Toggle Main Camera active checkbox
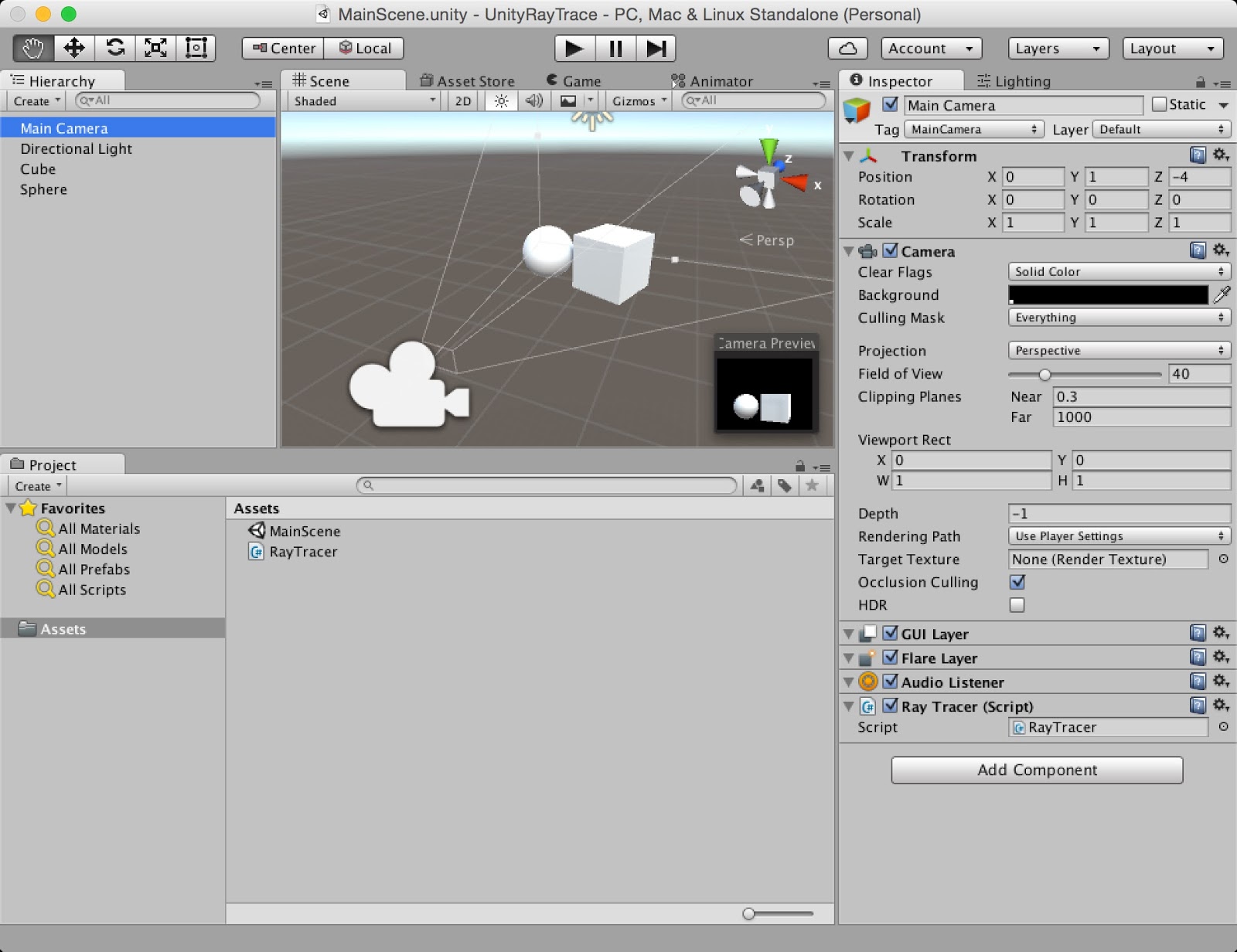This screenshot has height=952, width=1237. pyautogui.click(x=891, y=104)
